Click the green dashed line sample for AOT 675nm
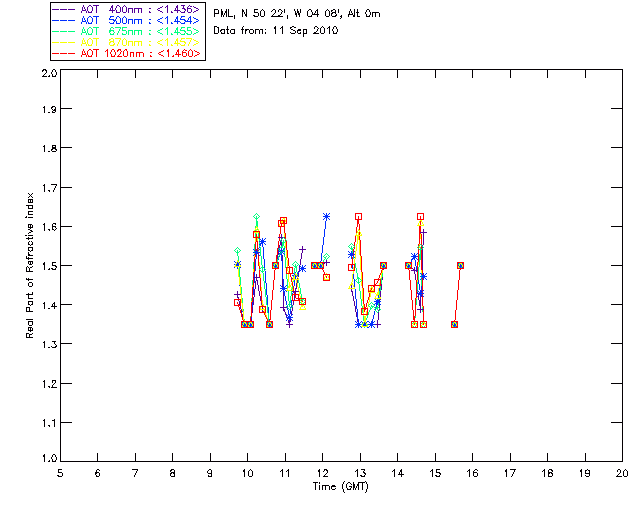This screenshot has width=640, height=512. tap(64, 31)
